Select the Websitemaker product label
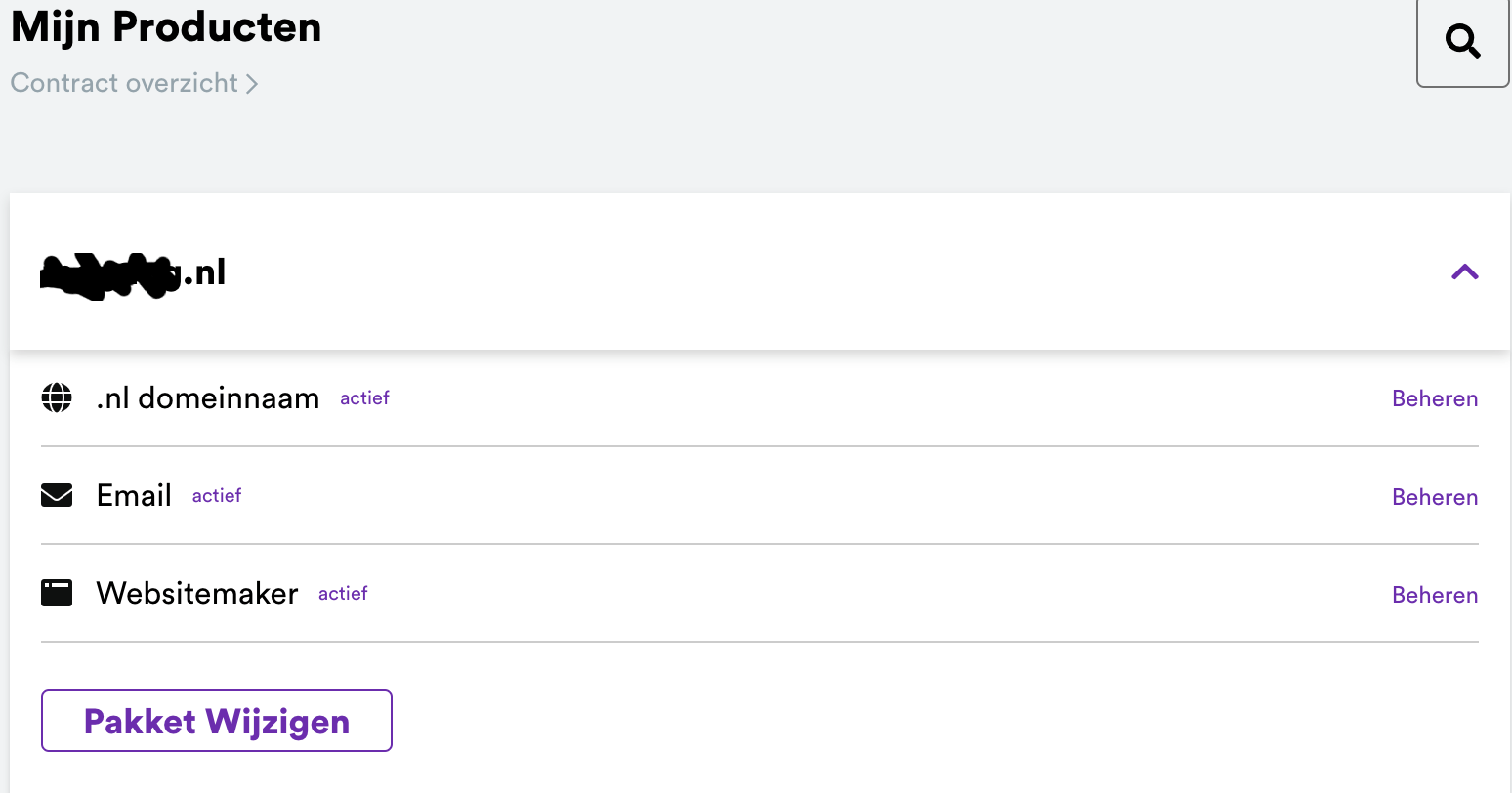1512x793 pixels. (x=197, y=594)
